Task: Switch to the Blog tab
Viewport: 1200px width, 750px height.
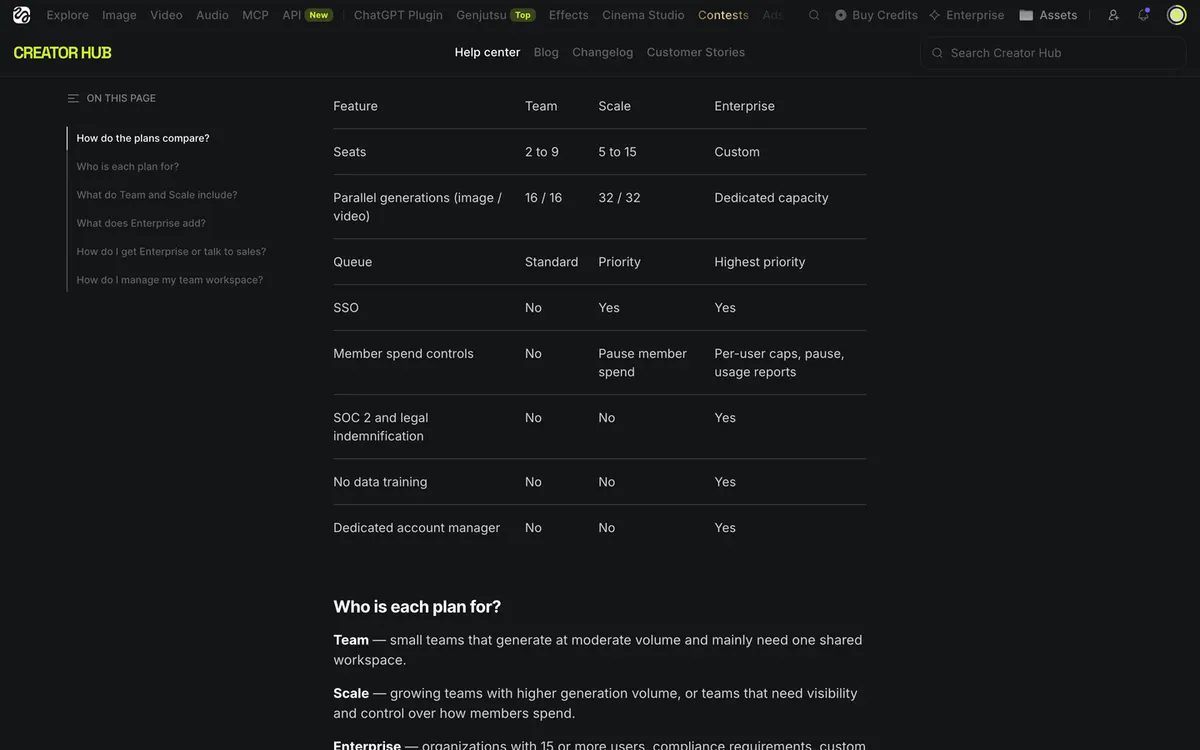Action: pyautogui.click(x=546, y=52)
